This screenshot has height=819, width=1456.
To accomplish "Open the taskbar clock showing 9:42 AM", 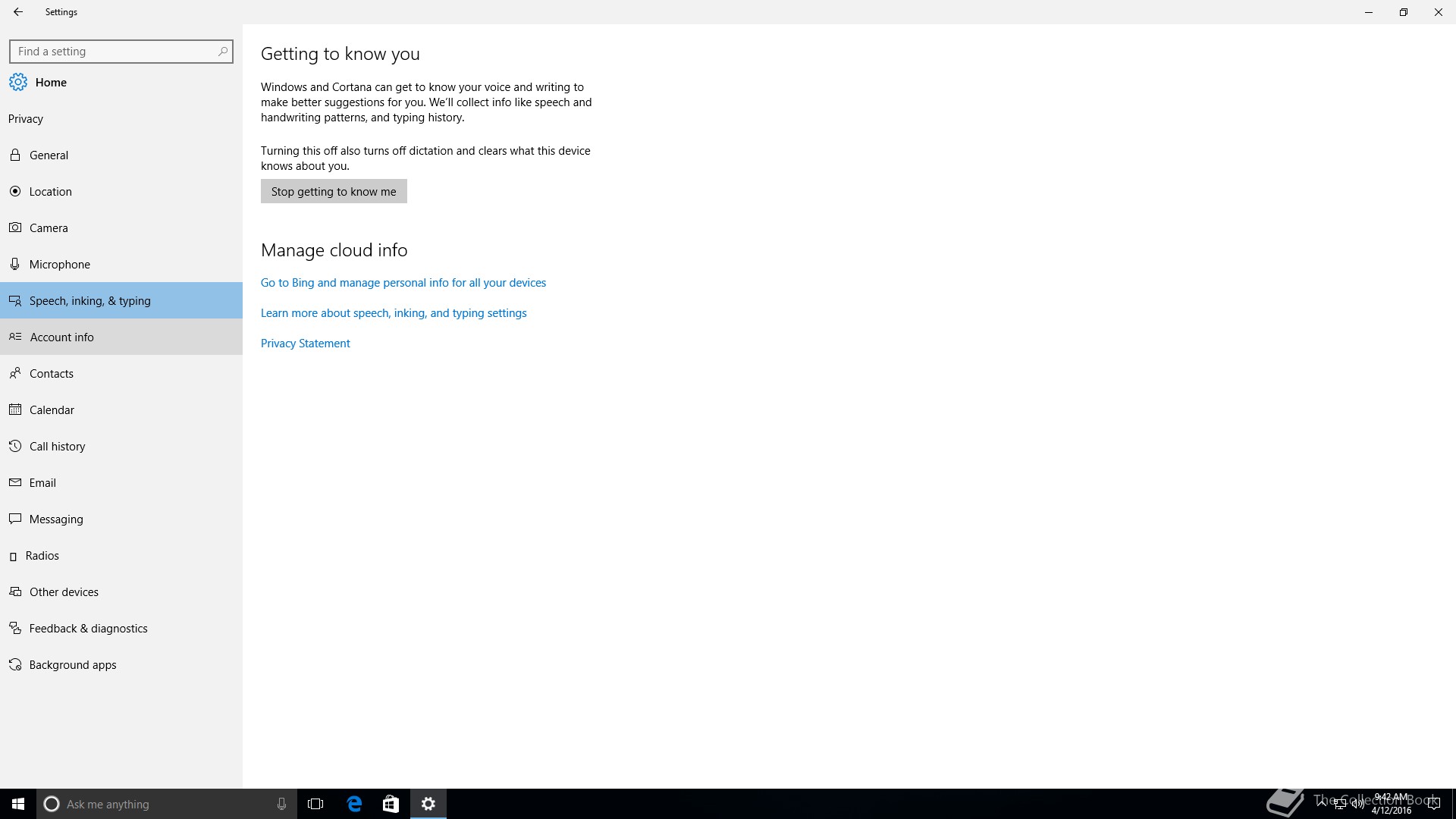I will (x=1392, y=804).
